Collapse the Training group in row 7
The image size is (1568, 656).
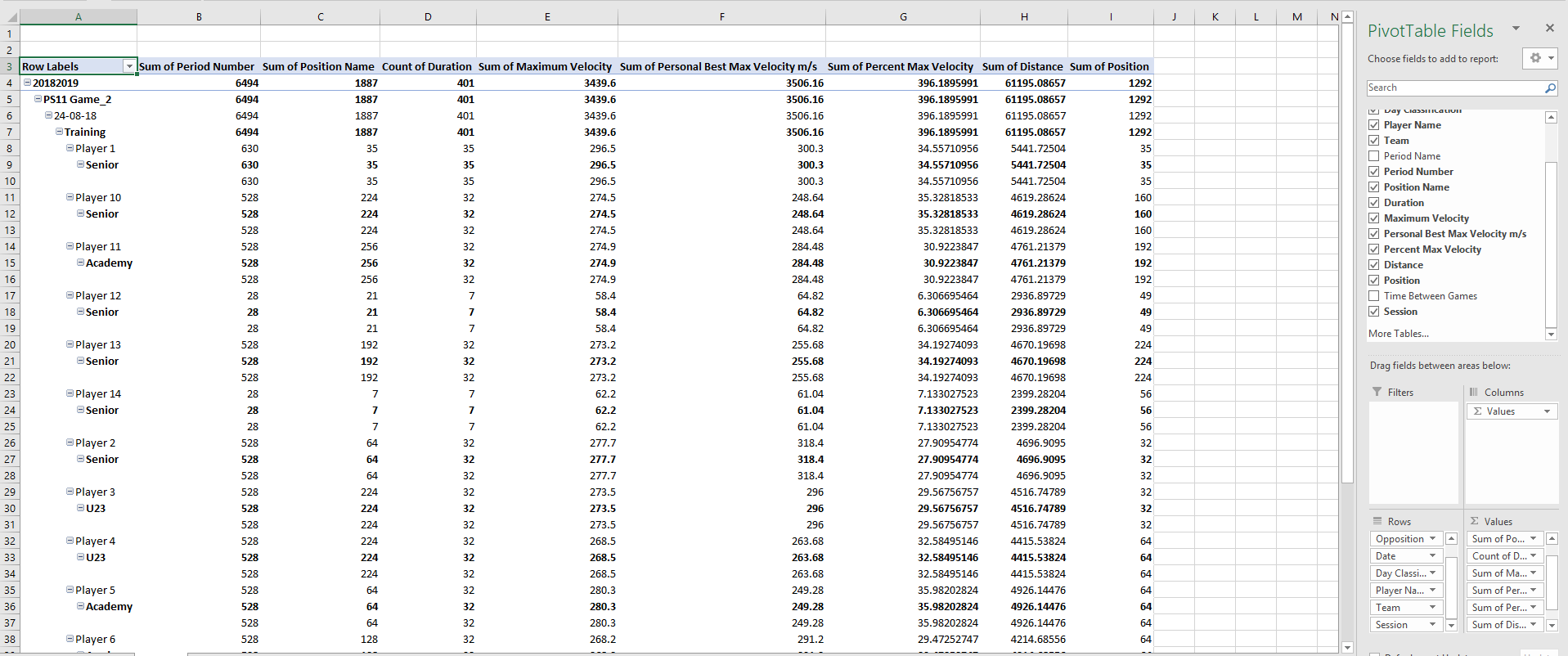click(59, 132)
